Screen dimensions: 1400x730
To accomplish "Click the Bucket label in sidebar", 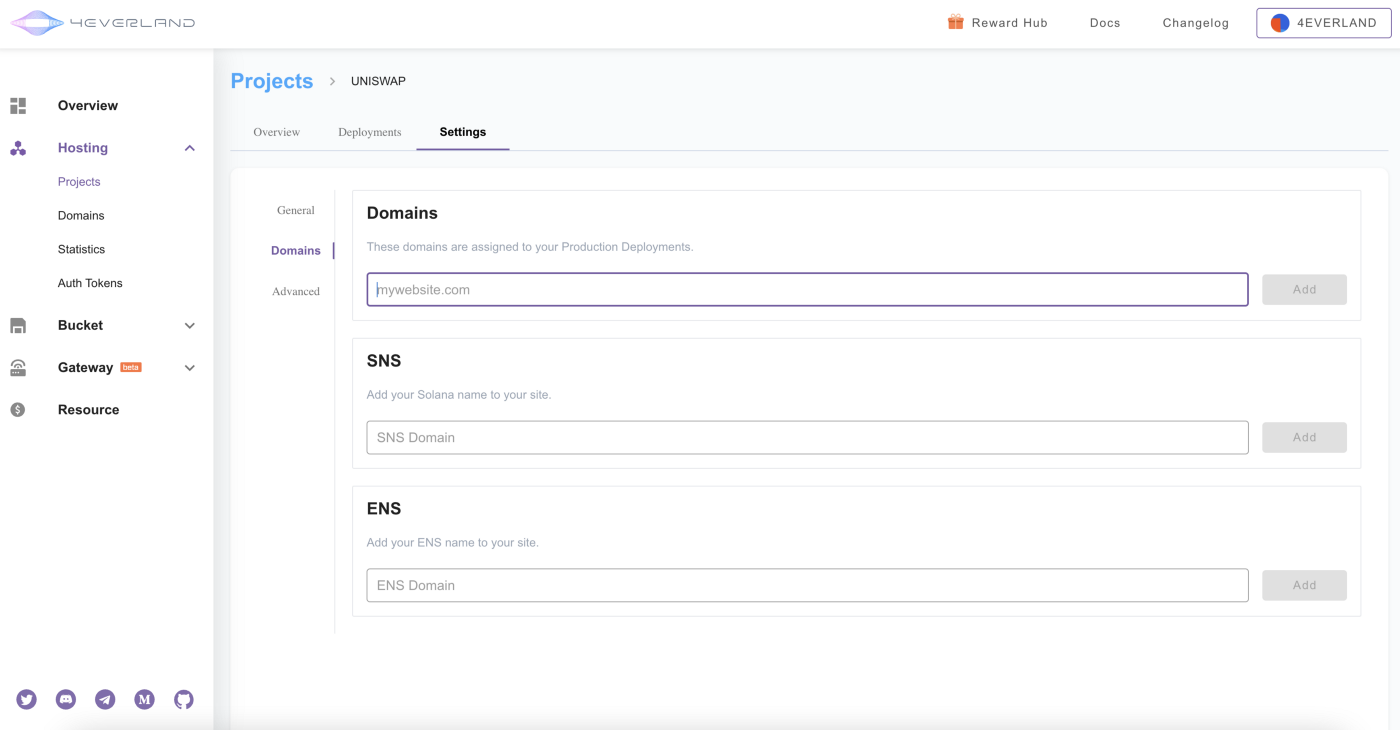I will click(x=80, y=325).
